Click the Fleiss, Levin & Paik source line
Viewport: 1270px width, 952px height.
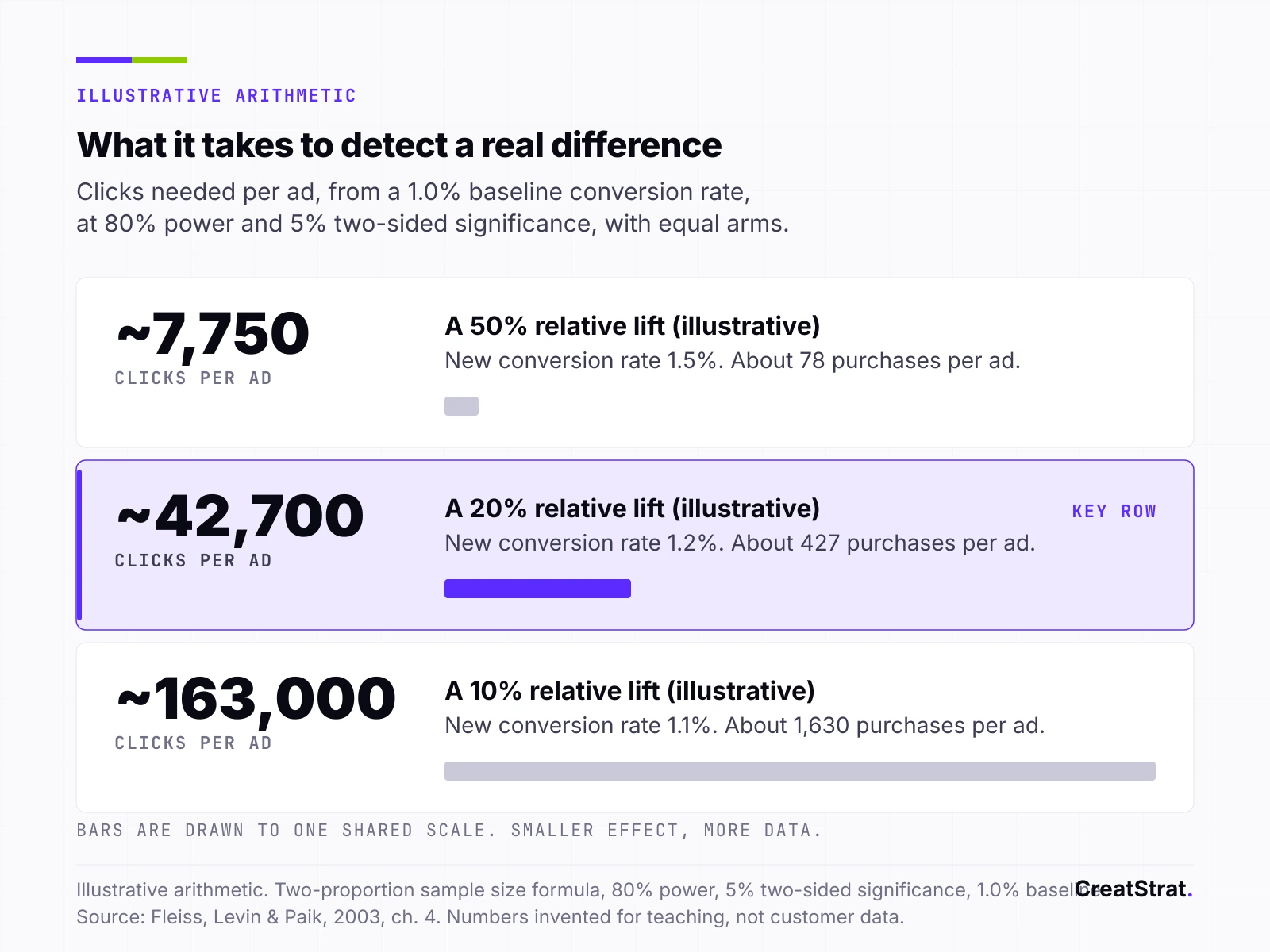point(490,917)
